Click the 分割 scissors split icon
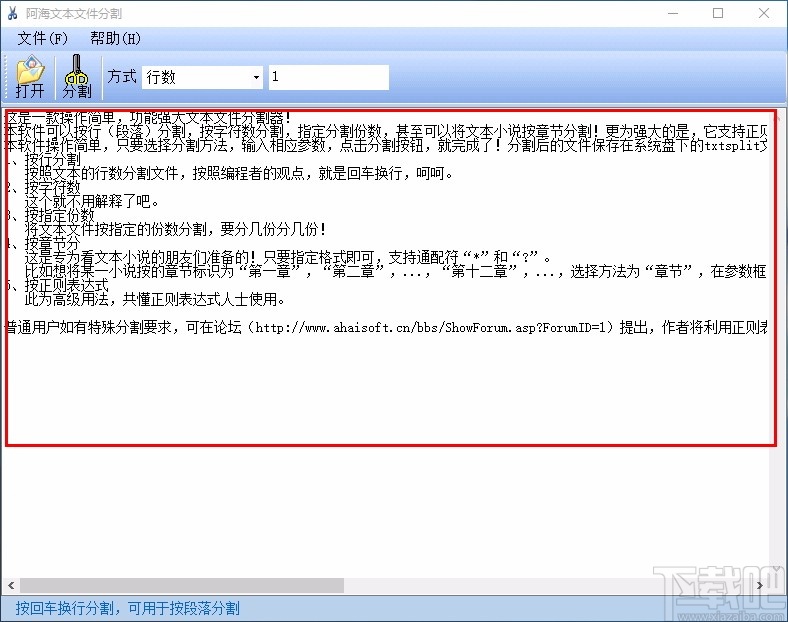The width and height of the screenshot is (788, 622). [x=77, y=77]
